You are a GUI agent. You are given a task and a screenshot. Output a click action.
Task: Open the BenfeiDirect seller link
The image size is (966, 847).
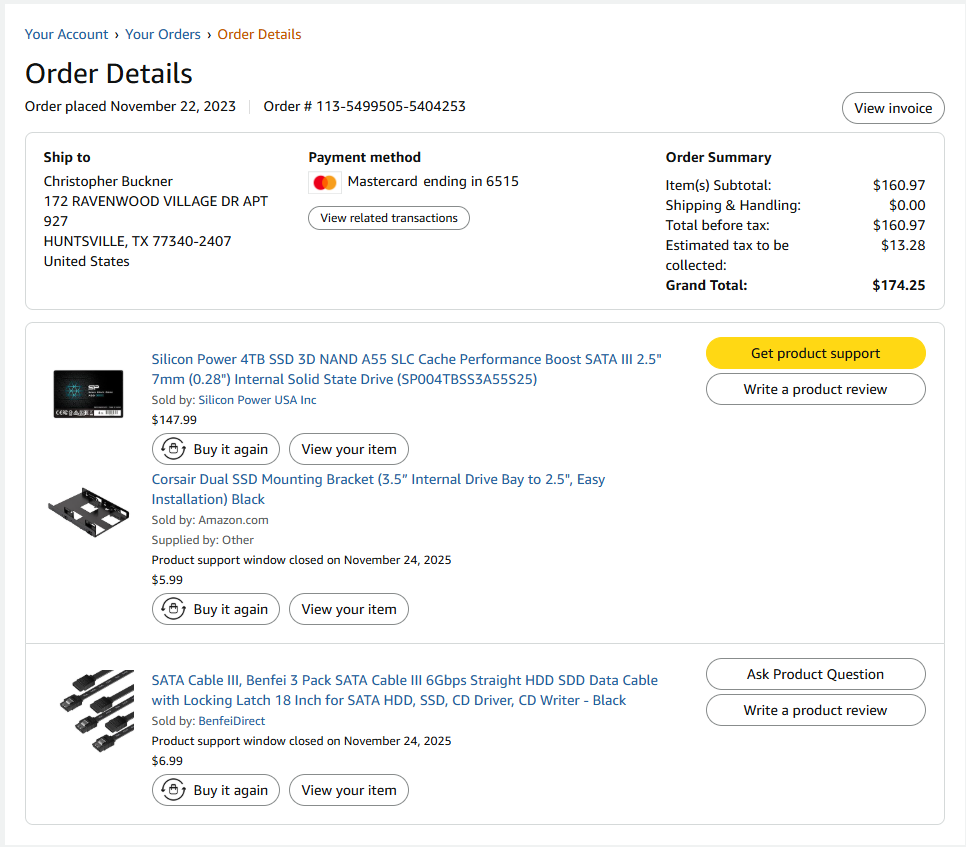[232, 721]
